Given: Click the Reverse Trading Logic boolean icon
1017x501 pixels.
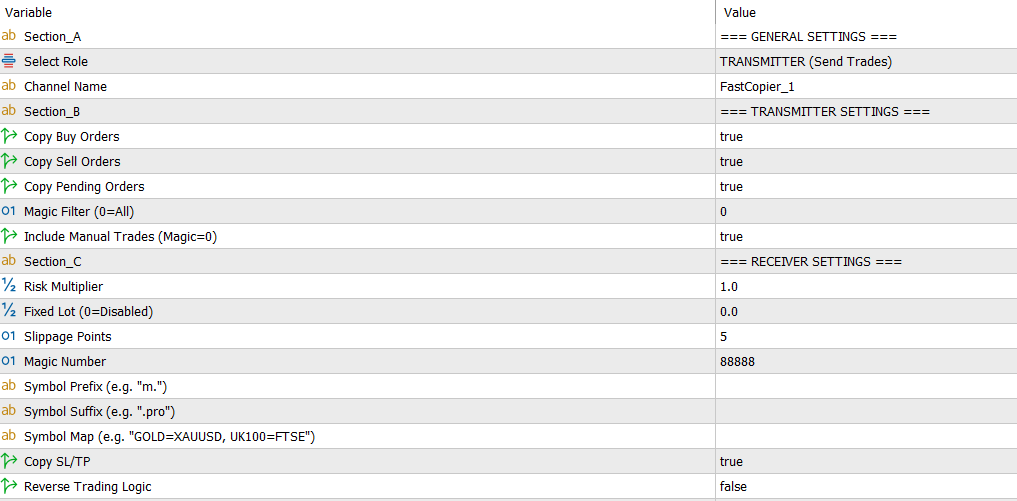Looking at the screenshot, I should (9, 487).
